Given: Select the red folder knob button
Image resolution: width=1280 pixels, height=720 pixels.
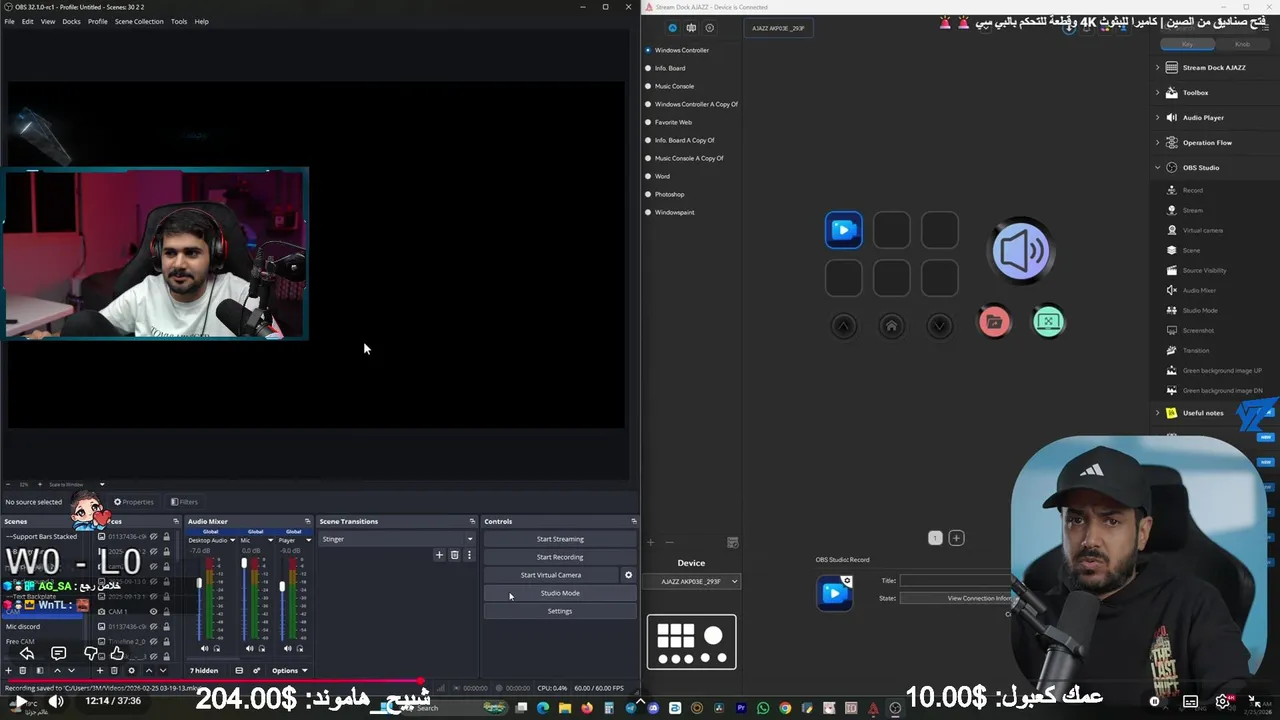Looking at the screenshot, I should point(994,322).
